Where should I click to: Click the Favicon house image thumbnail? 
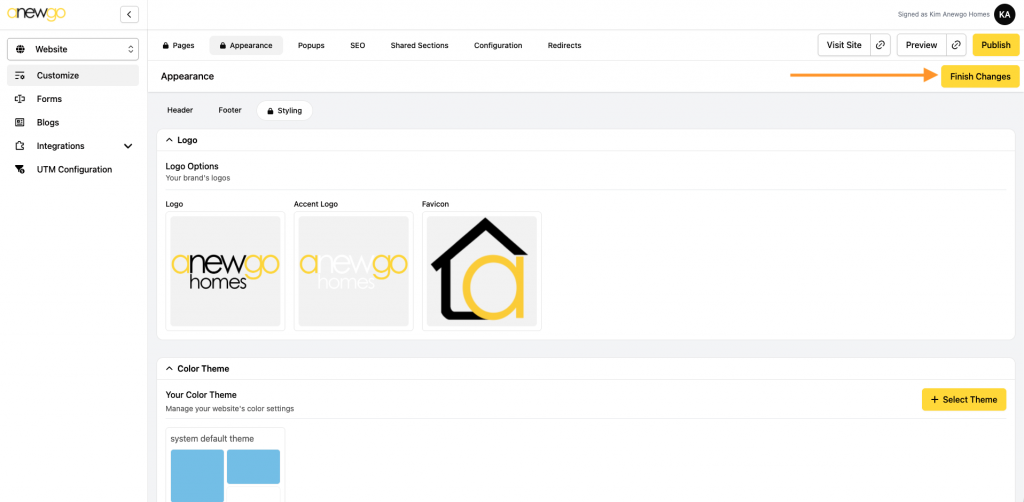coord(481,270)
